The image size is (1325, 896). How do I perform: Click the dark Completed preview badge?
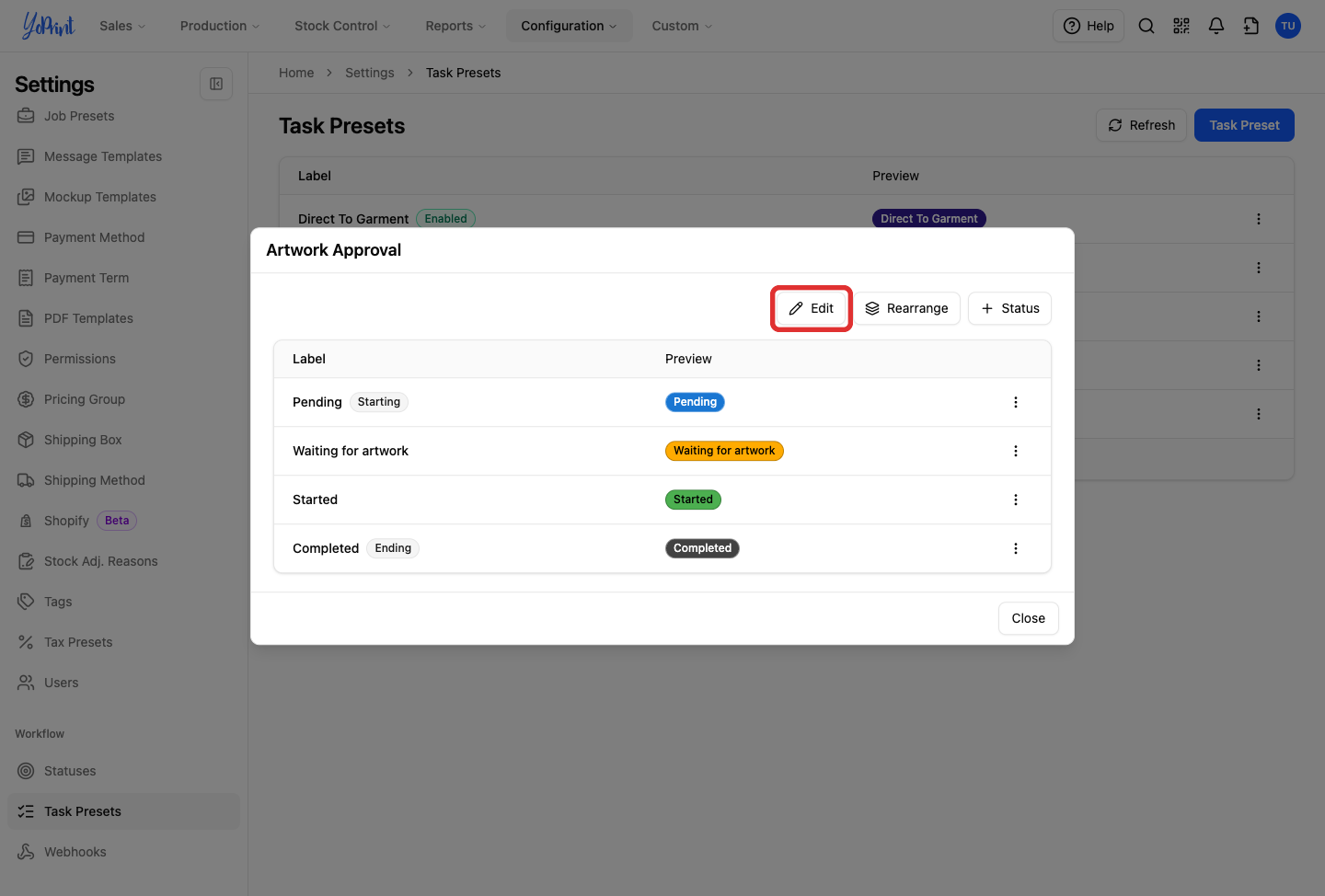[x=702, y=548]
